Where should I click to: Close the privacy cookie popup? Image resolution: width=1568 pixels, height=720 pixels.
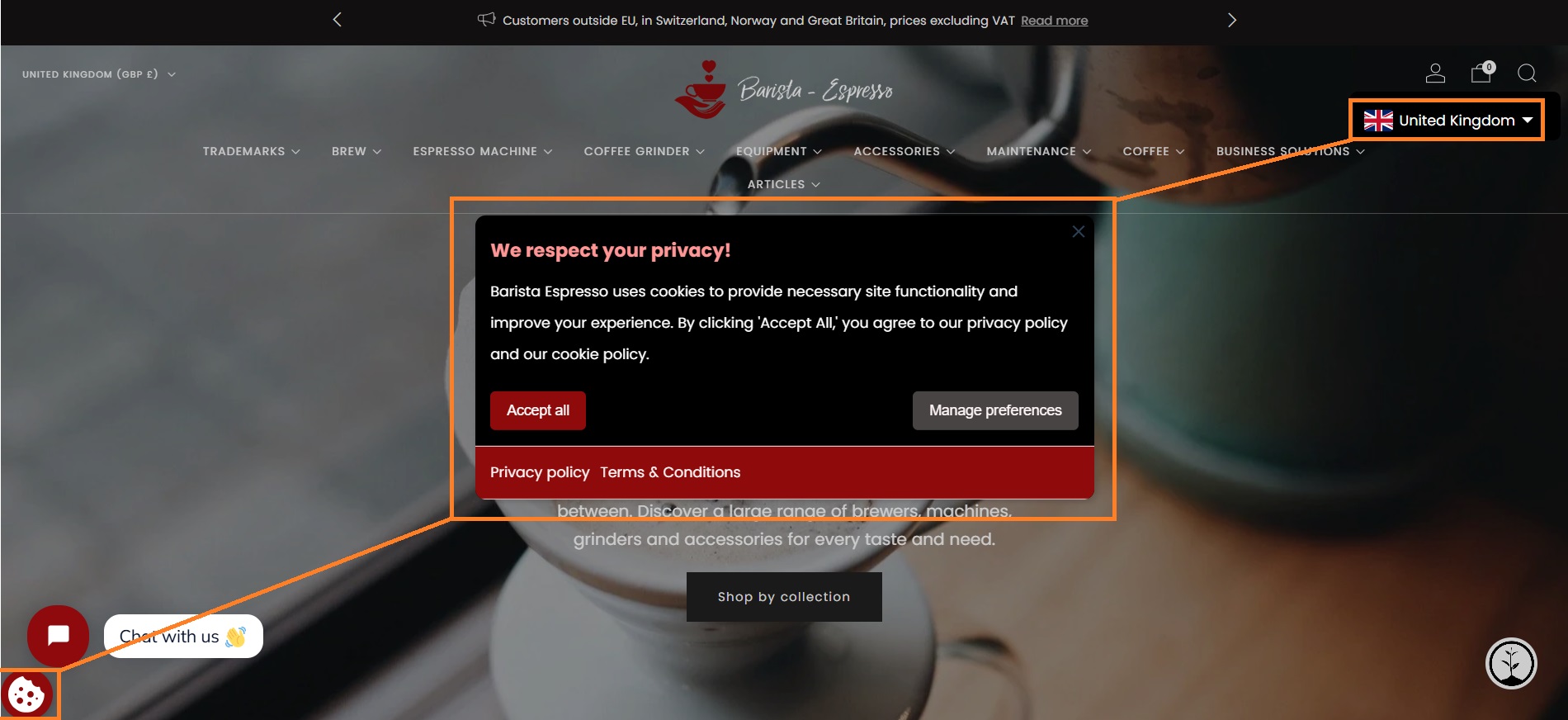pyautogui.click(x=1078, y=232)
